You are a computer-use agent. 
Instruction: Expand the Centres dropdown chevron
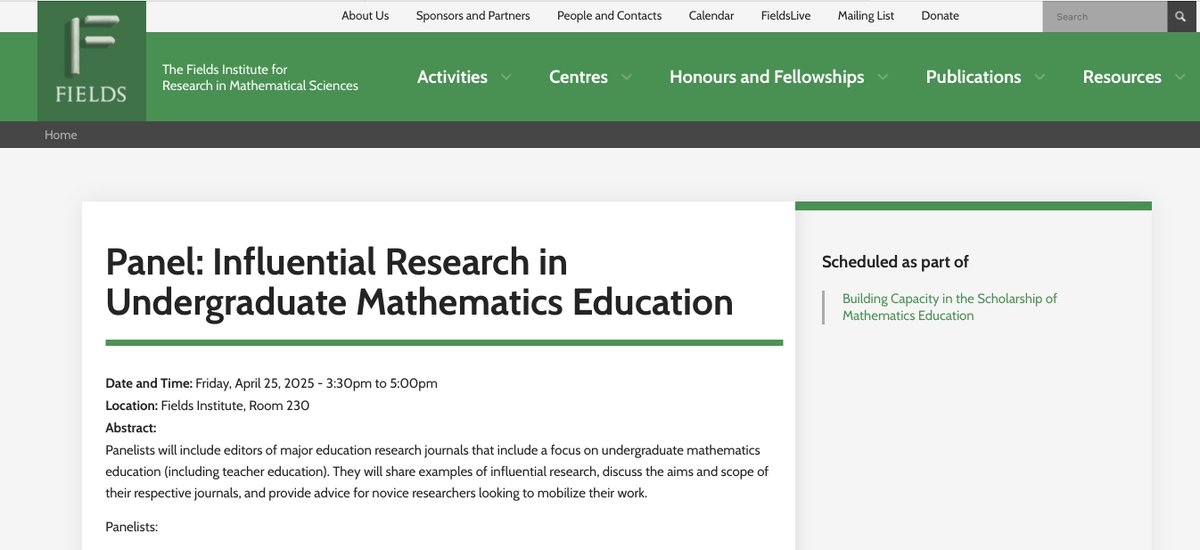[x=626, y=77]
